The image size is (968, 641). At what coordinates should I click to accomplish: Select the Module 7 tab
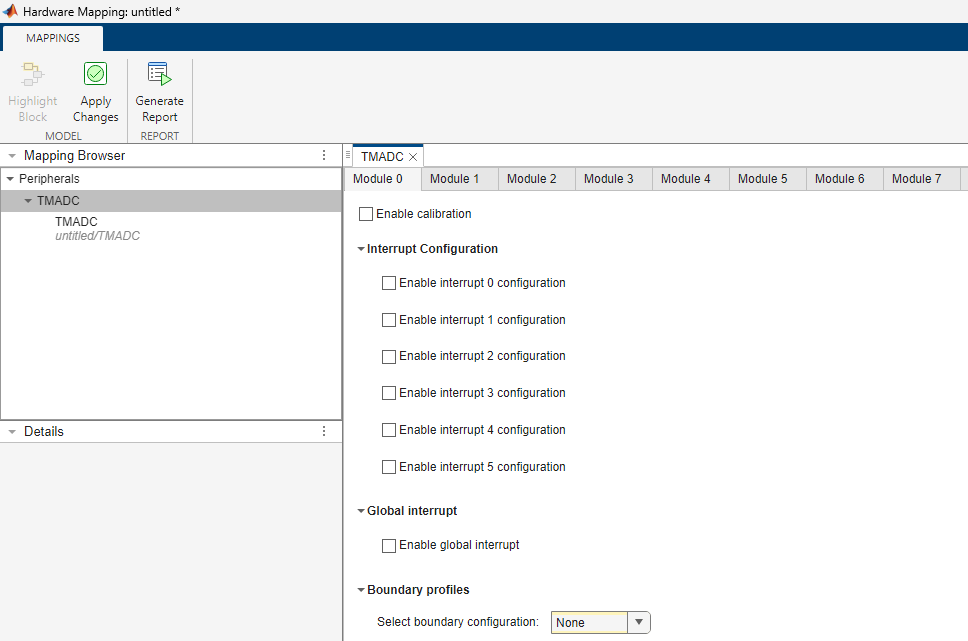click(916, 179)
